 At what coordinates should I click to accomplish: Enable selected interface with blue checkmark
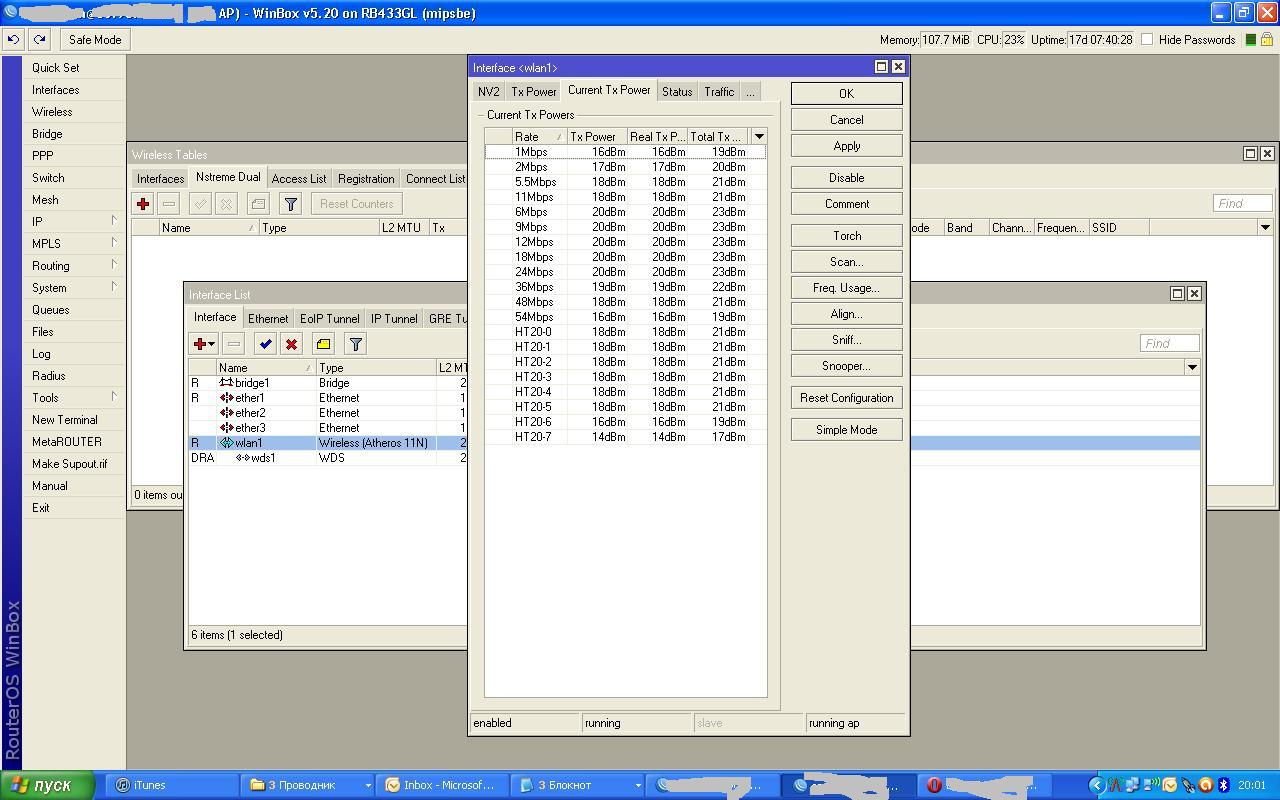[265, 344]
